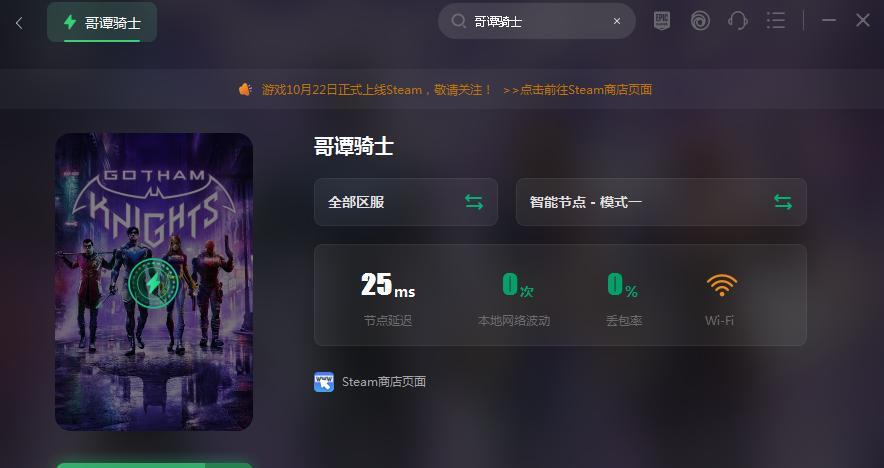Open the Epic Games platform icon
This screenshot has width=884, height=468.
click(662, 21)
